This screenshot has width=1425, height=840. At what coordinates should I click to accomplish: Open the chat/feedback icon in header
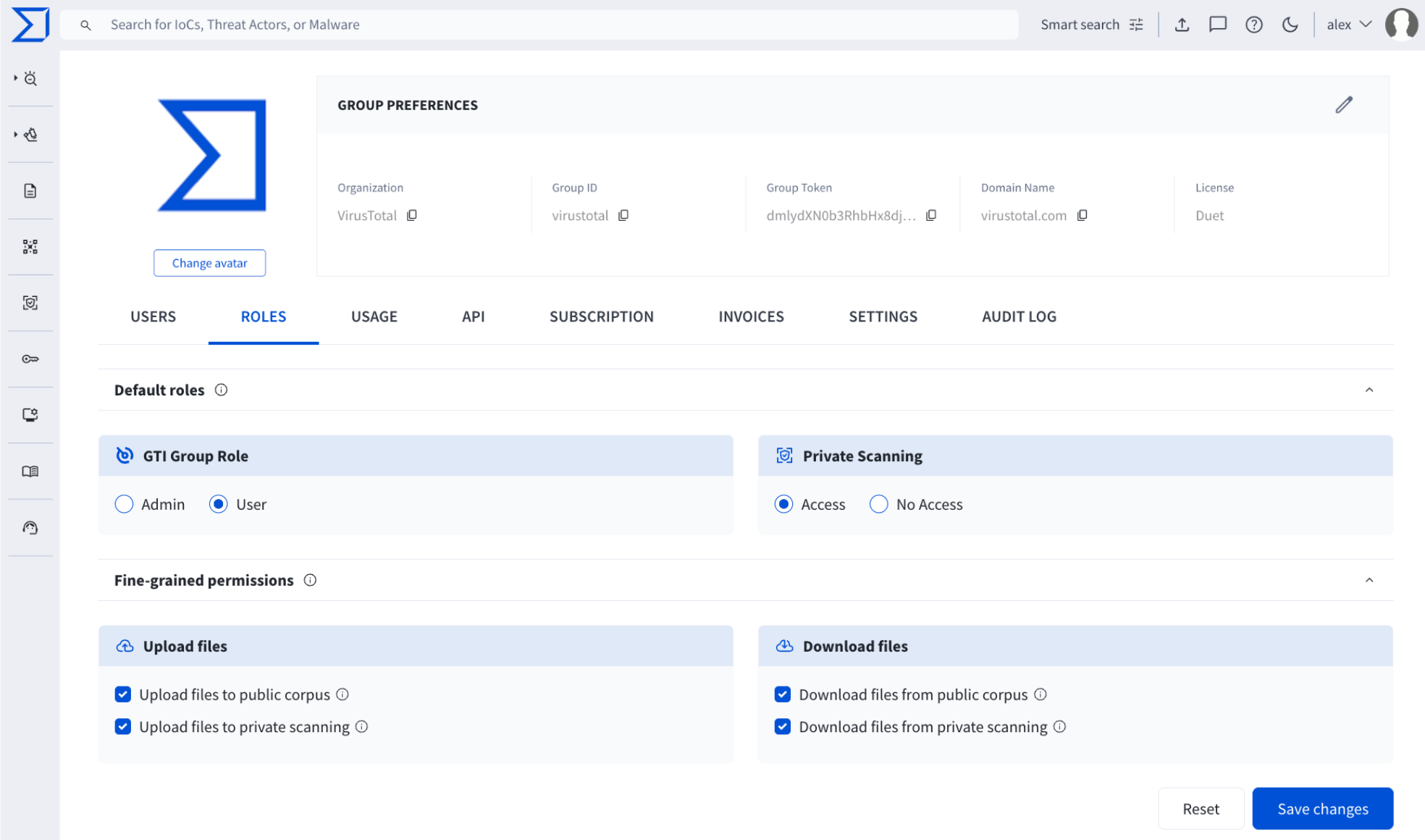tap(1218, 25)
